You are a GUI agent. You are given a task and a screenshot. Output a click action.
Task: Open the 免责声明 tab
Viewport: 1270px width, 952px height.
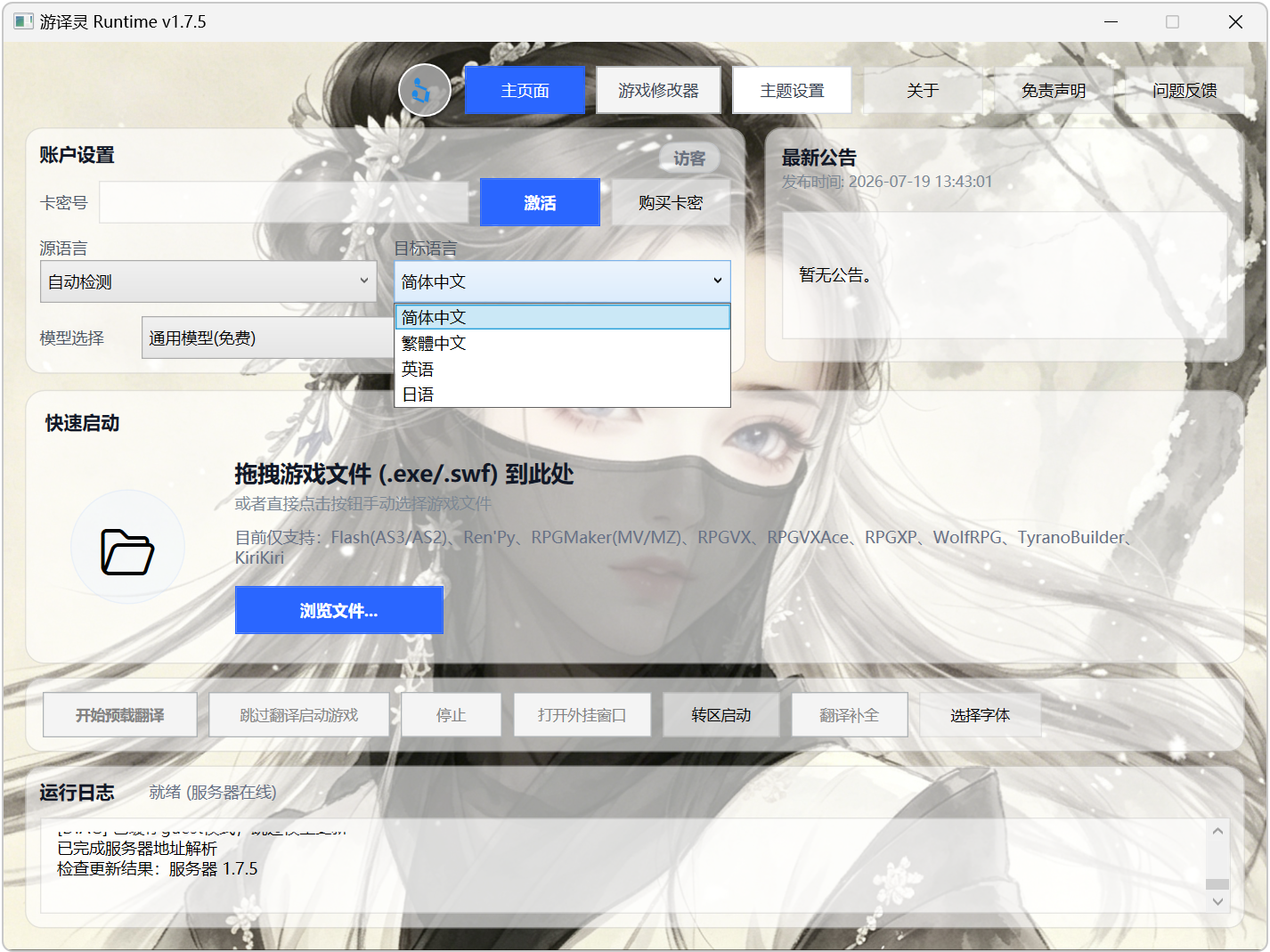click(1054, 90)
